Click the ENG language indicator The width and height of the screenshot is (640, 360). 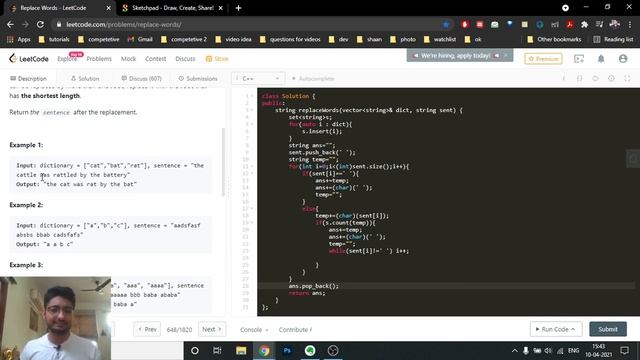click(573, 351)
